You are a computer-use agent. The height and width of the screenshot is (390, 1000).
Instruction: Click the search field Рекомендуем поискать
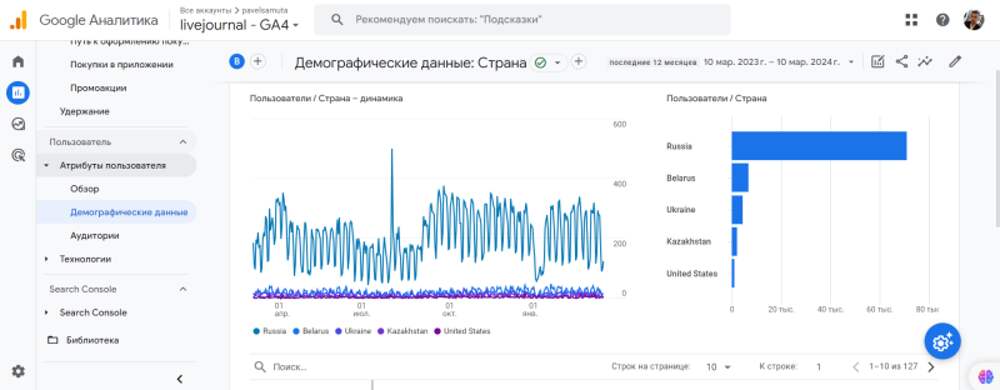(522, 20)
